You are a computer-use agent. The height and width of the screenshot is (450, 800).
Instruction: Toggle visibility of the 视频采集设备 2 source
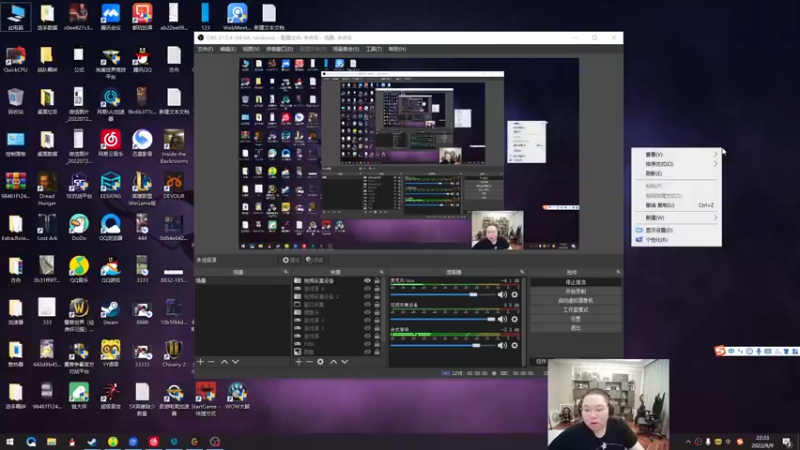point(367,296)
